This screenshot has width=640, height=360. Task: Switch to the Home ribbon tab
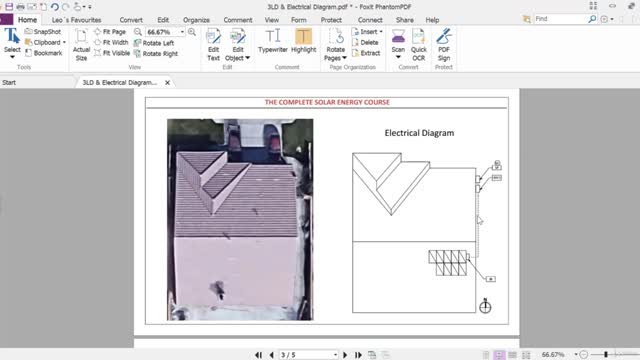pyautogui.click(x=27, y=20)
